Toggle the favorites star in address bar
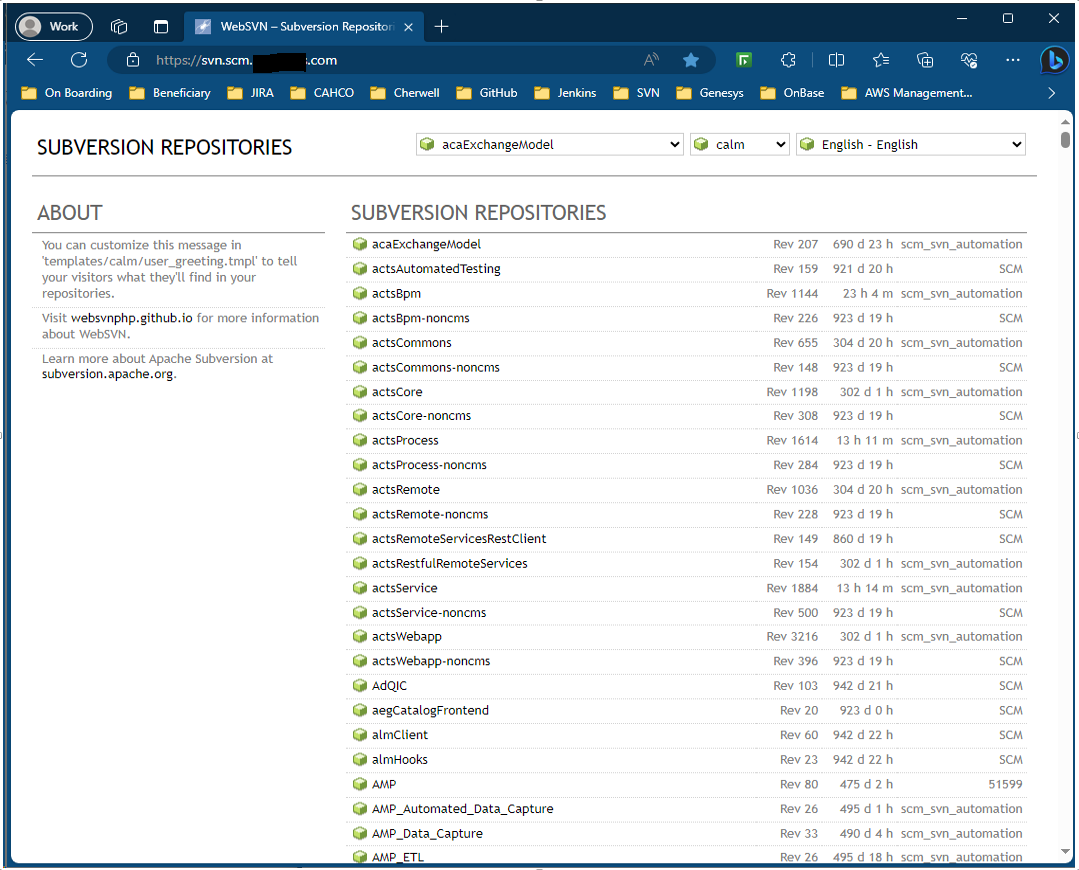 point(691,60)
